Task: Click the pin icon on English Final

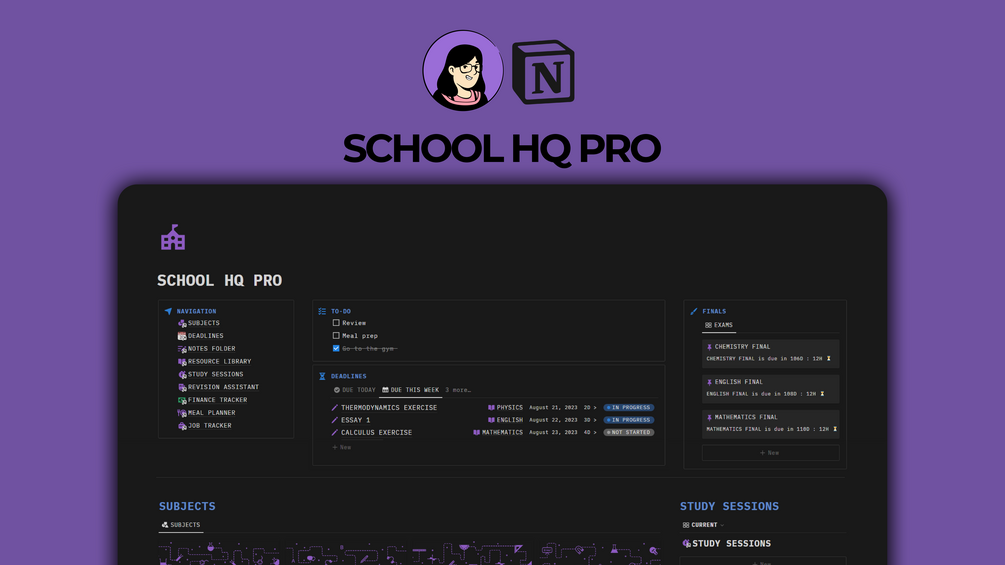Action: click(709, 382)
